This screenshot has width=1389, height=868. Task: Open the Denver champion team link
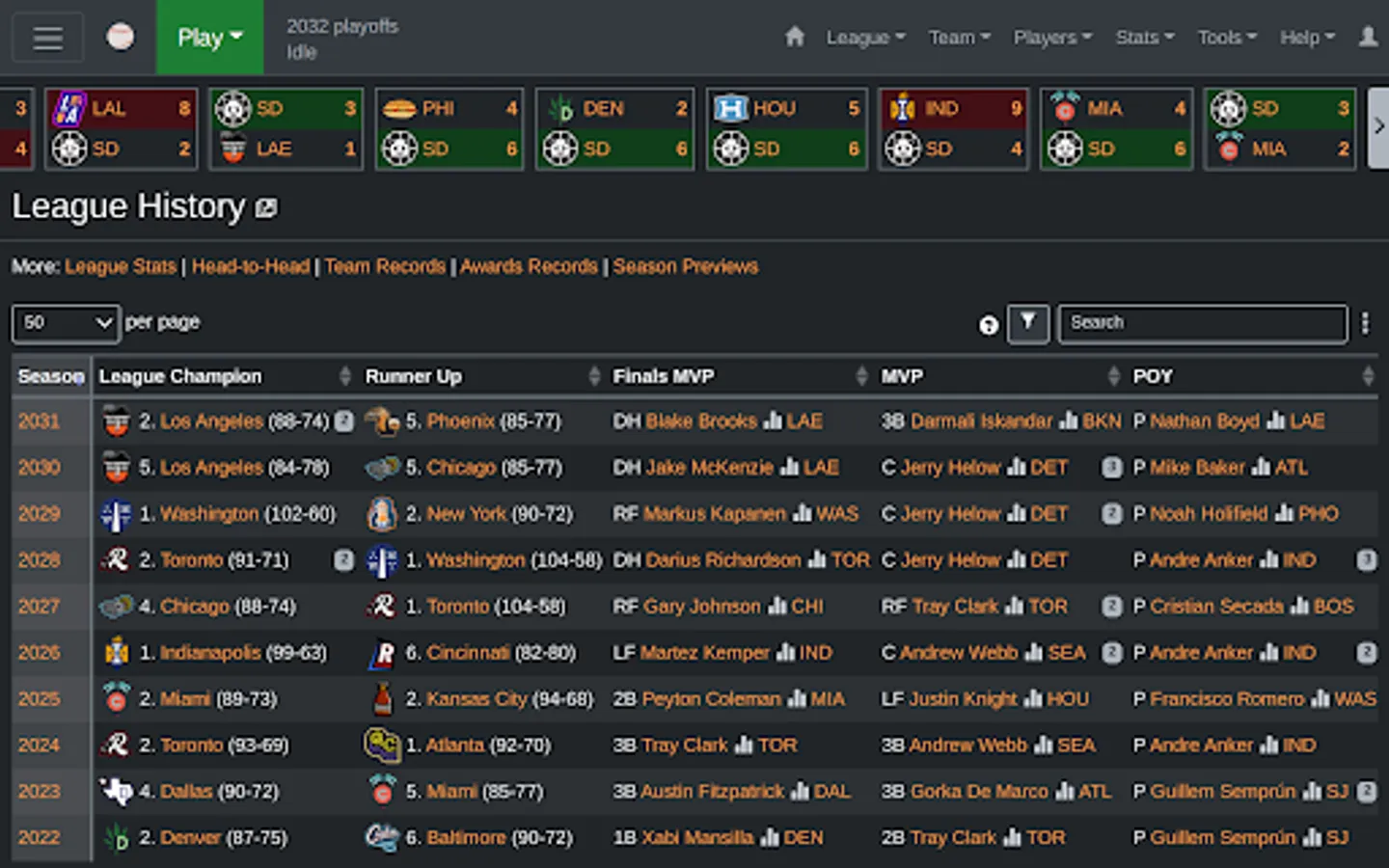point(190,838)
